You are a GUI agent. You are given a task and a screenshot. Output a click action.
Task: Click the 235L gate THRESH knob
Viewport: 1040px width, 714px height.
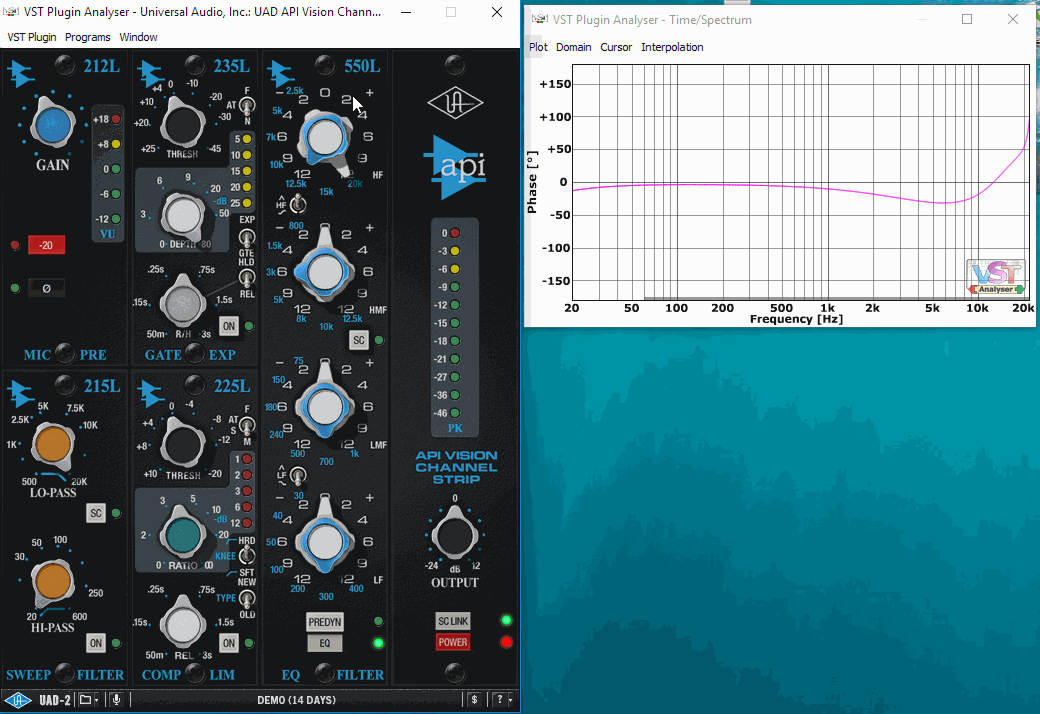183,124
